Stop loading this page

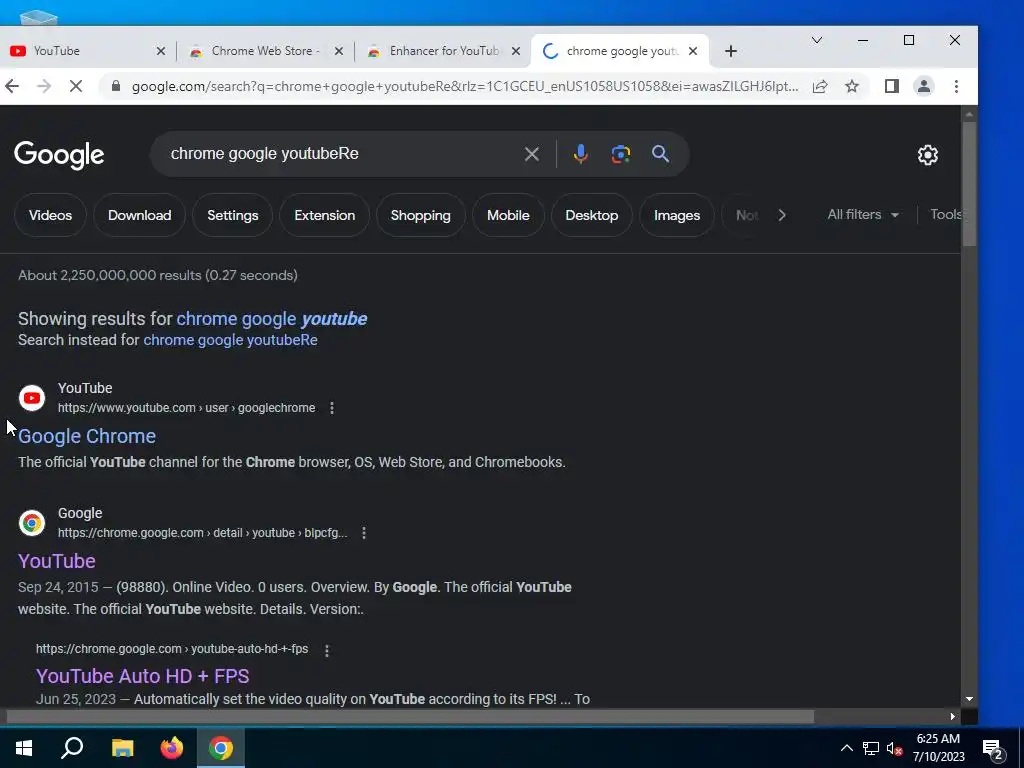[x=76, y=86]
